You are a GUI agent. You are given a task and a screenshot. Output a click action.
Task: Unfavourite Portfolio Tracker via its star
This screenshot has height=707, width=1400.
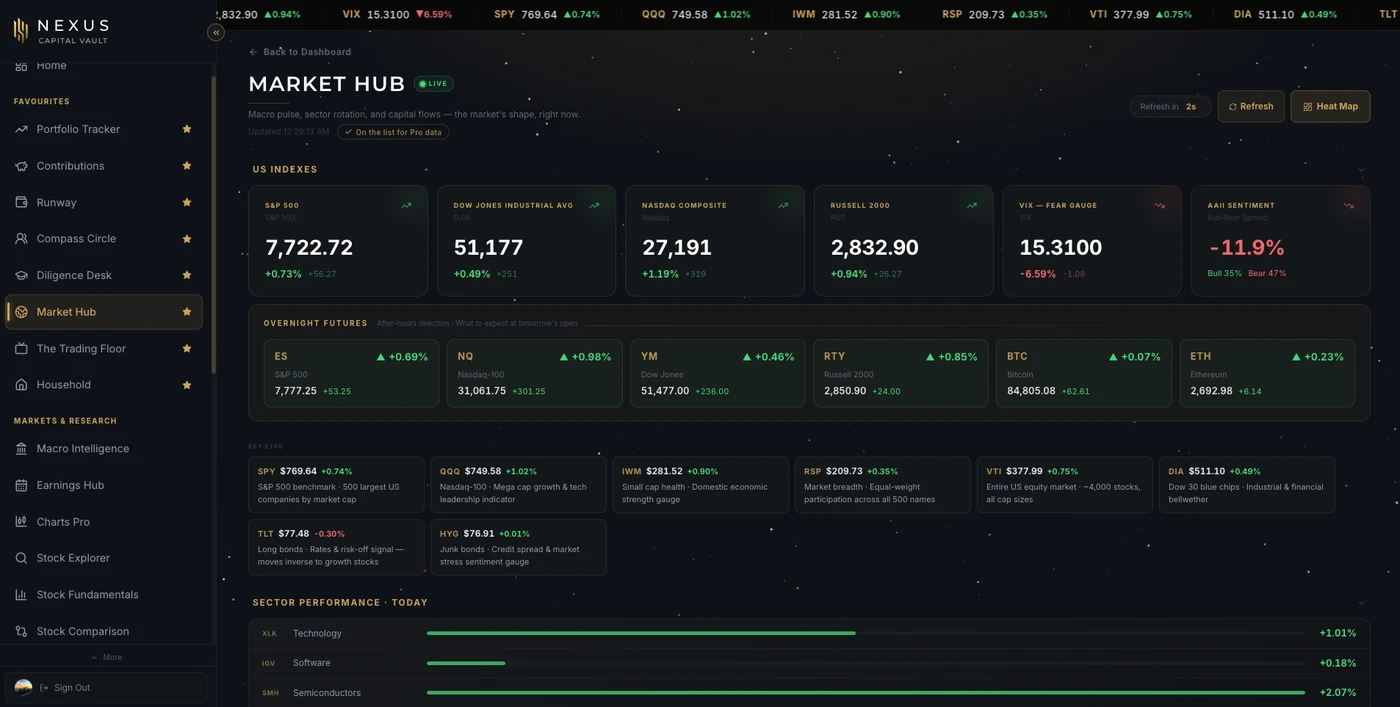pos(187,129)
